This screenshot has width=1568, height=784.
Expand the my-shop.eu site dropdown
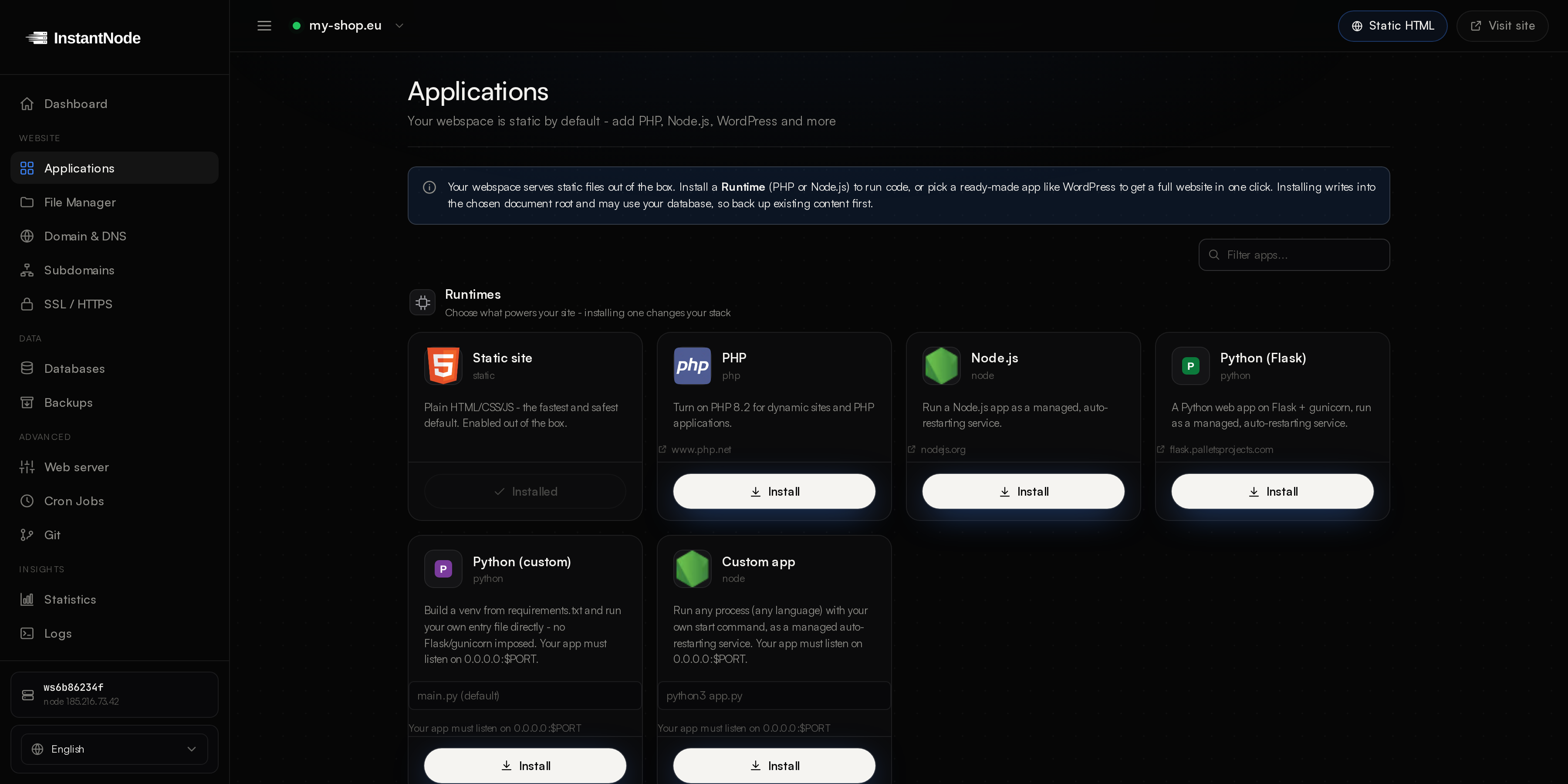pyautogui.click(x=348, y=26)
